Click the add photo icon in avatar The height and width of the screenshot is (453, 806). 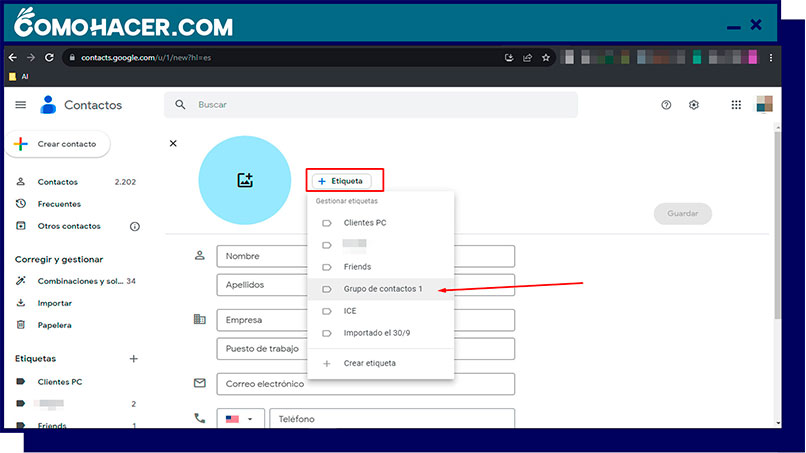244,180
